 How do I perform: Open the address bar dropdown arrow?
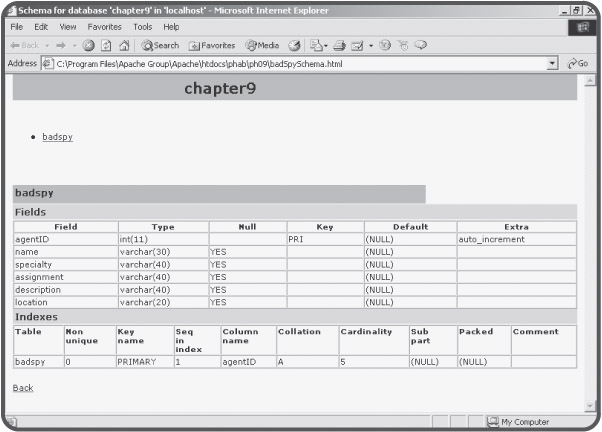pos(552,63)
